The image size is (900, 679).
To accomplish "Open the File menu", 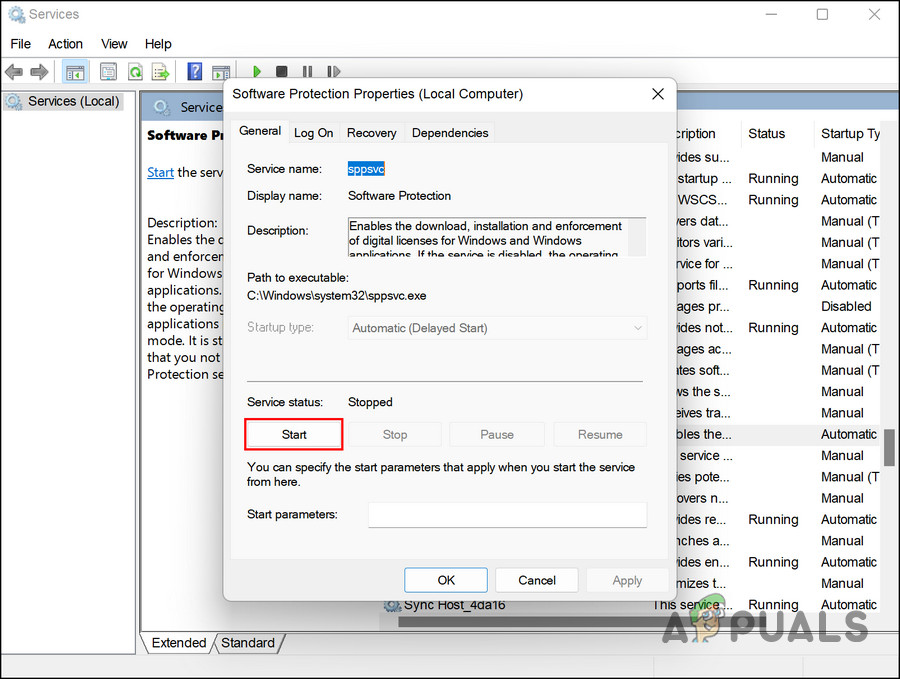I will point(21,44).
